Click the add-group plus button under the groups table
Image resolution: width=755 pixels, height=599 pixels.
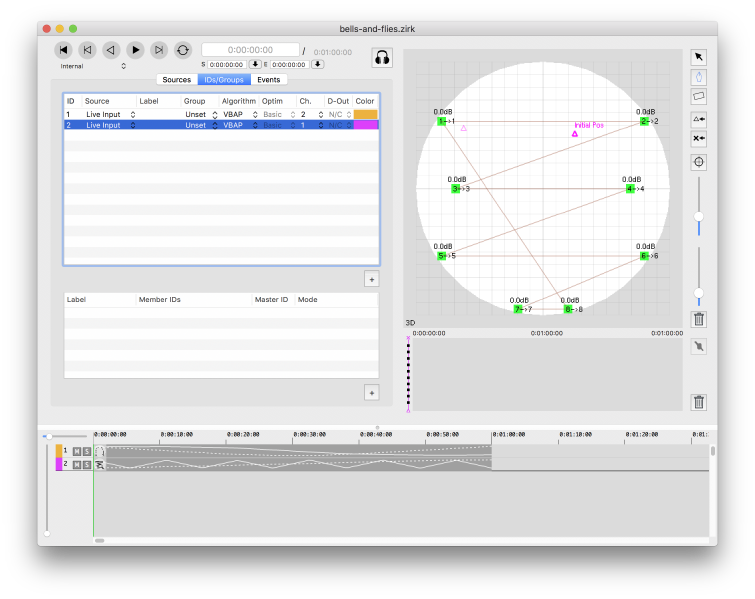[x=371, y=393]
